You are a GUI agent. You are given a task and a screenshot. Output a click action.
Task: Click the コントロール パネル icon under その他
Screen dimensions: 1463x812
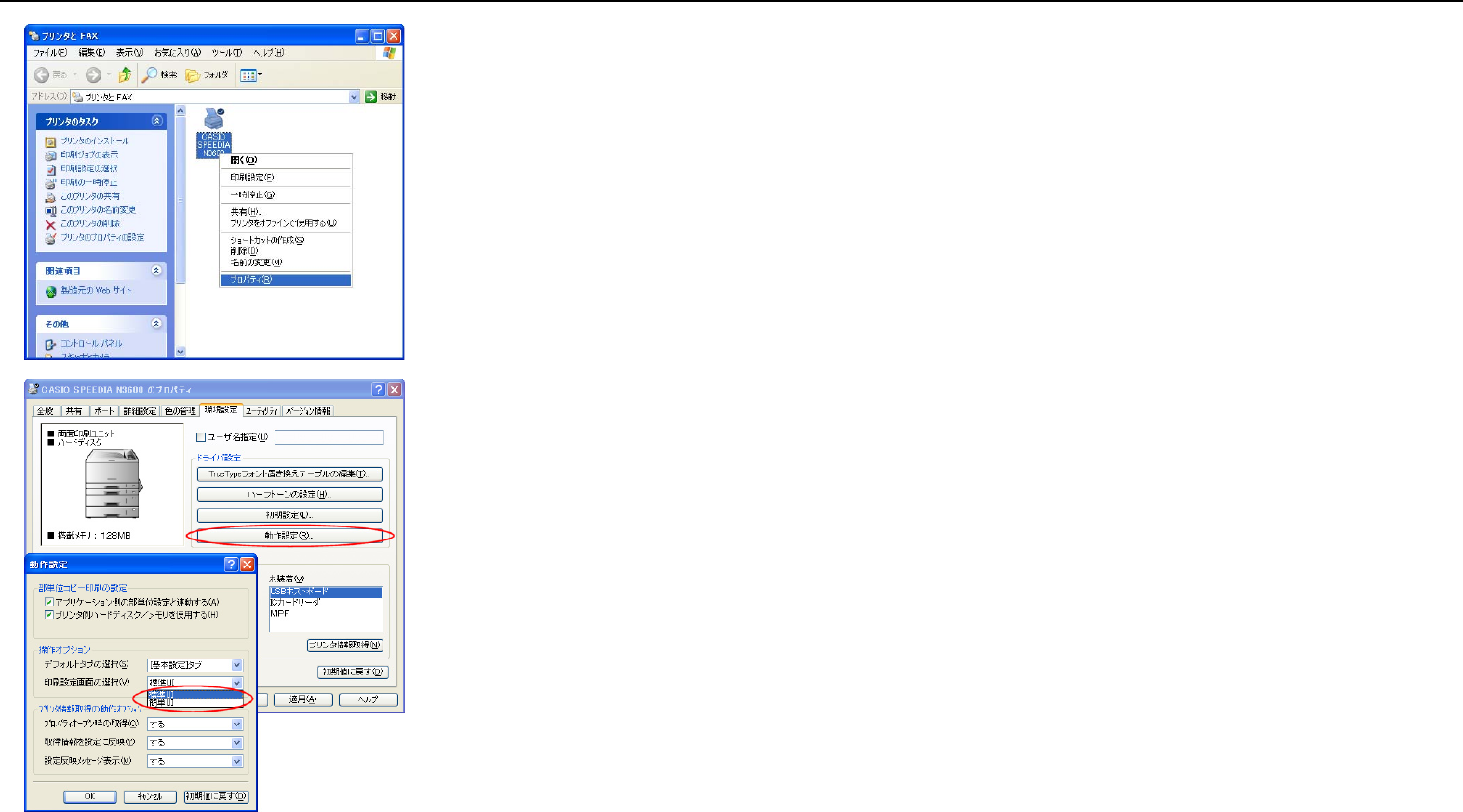pyautogui.click(x=51, y=344)
